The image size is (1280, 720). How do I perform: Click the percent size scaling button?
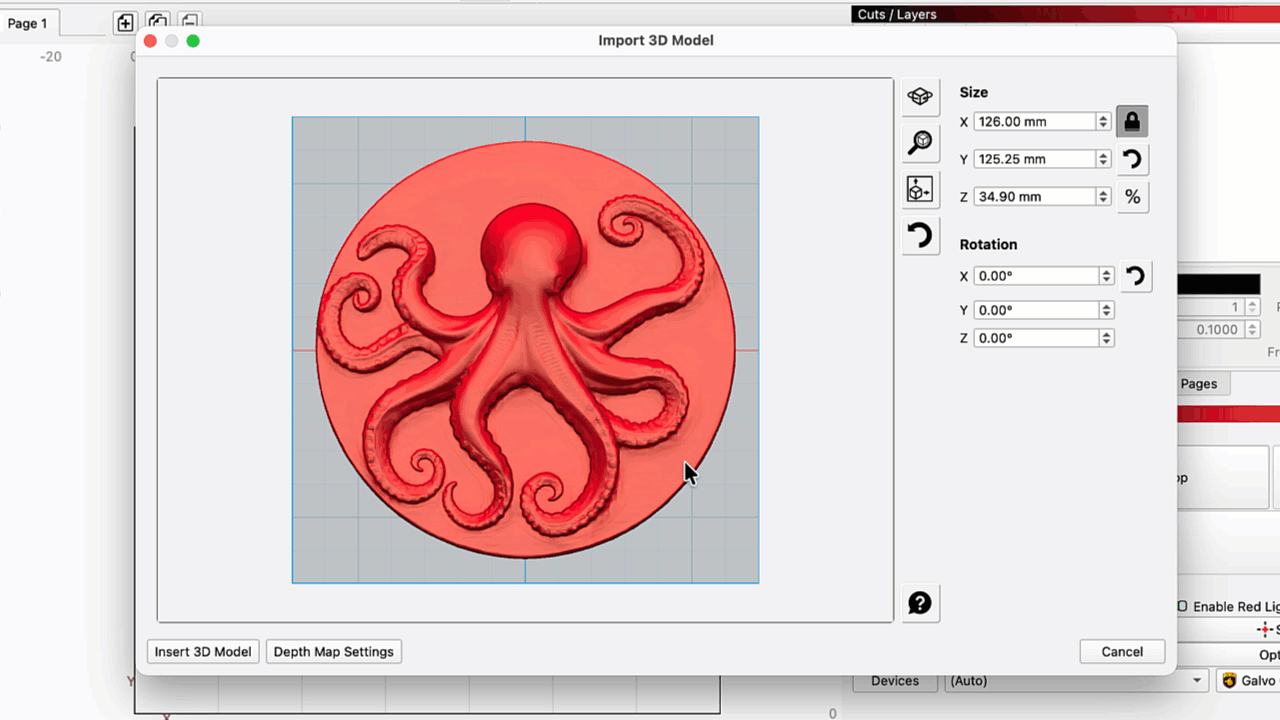pyautogui.click(x=1132, y=197)
